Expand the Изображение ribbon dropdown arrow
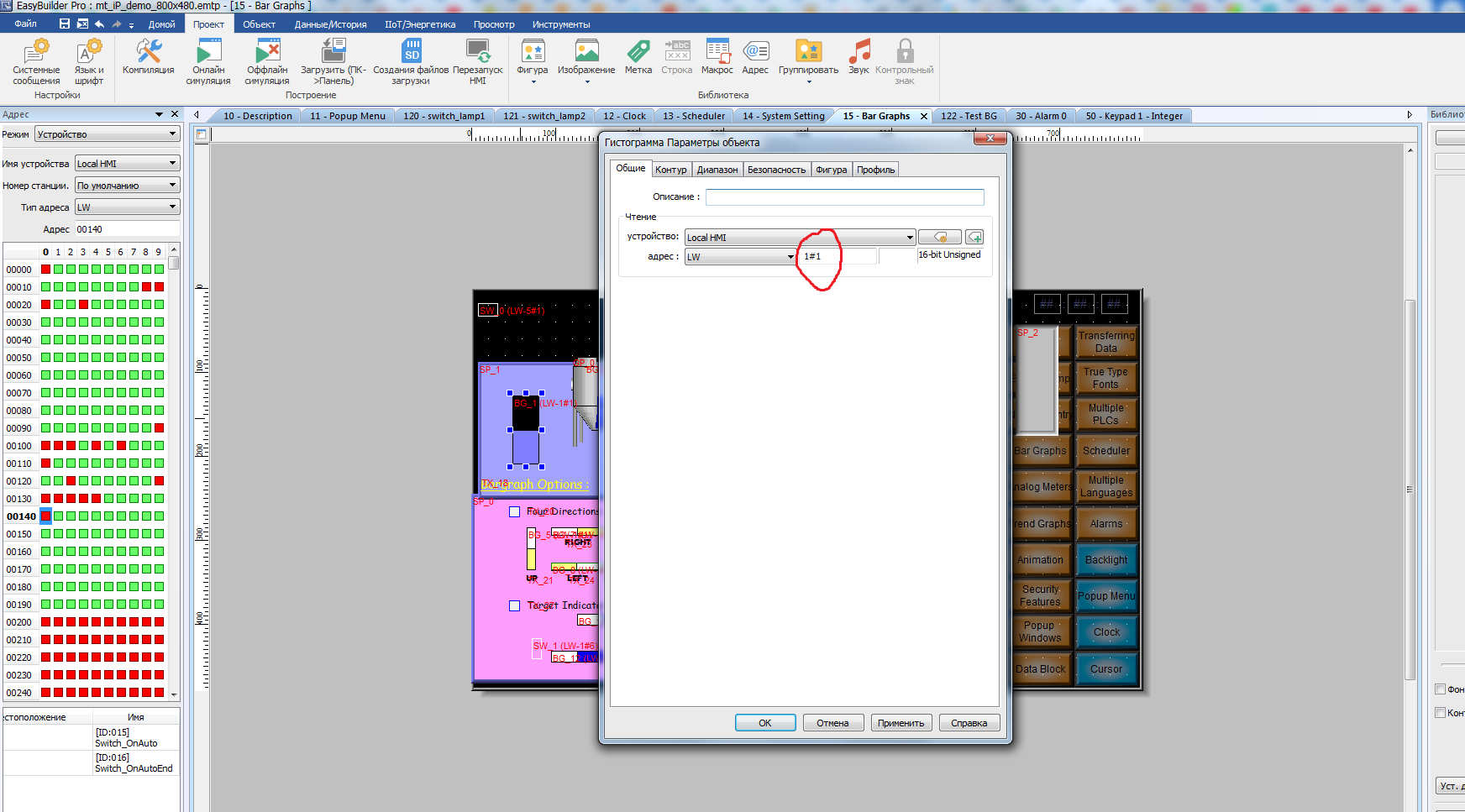1465x812 pixels. click(x=586, y=81)
